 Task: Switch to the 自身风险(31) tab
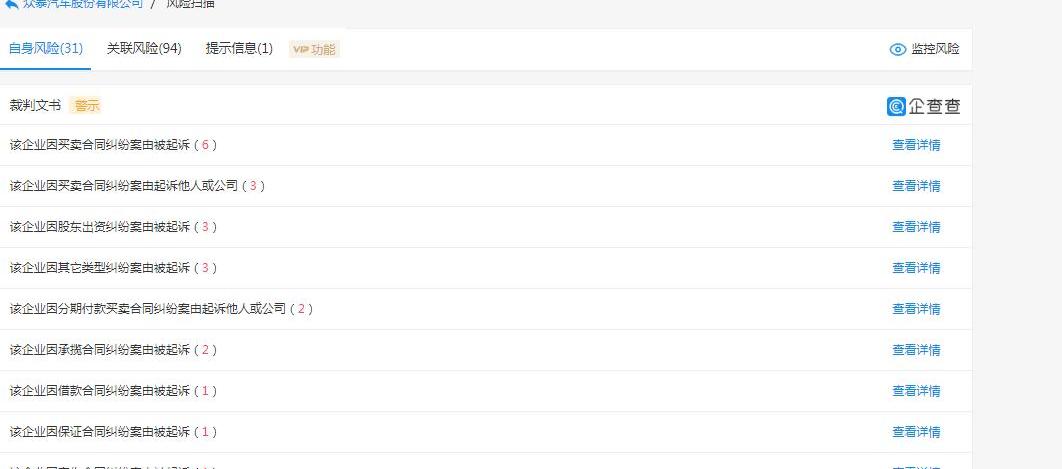46,48
